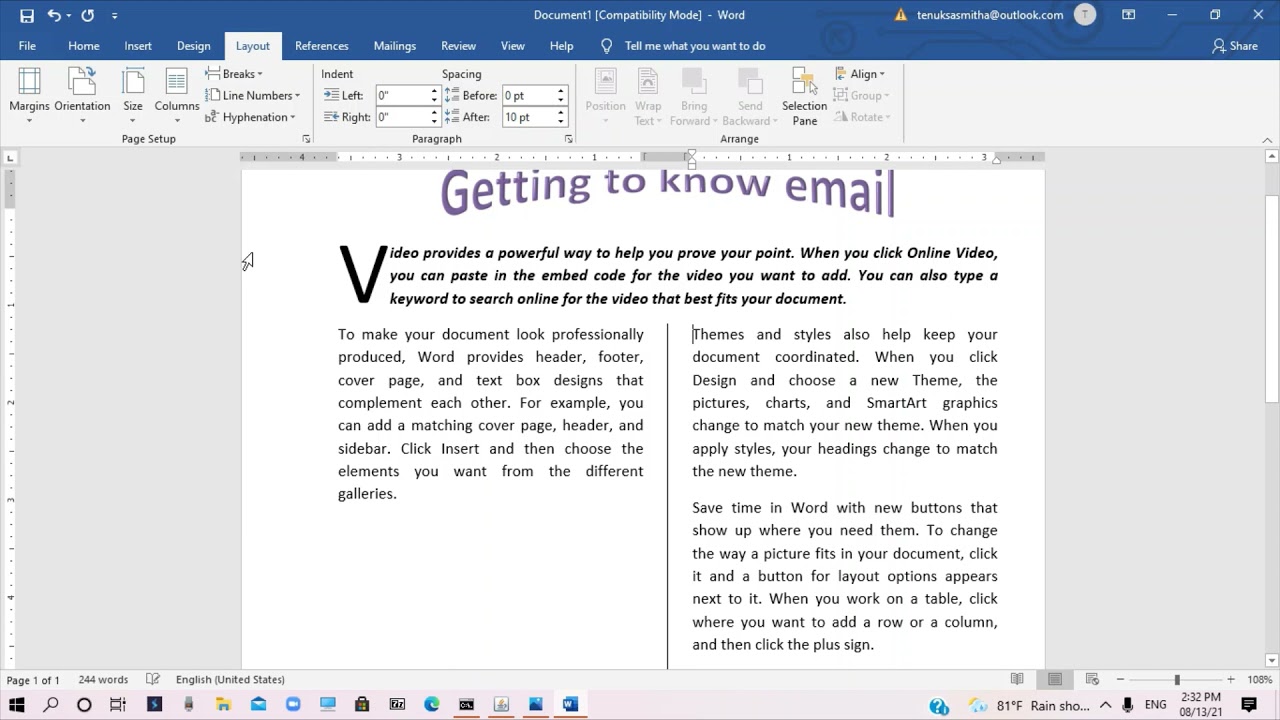The image size is (1280, 720).
Task: Open the Page Setup dialog launcher
Action: click(x=306, y=139)
